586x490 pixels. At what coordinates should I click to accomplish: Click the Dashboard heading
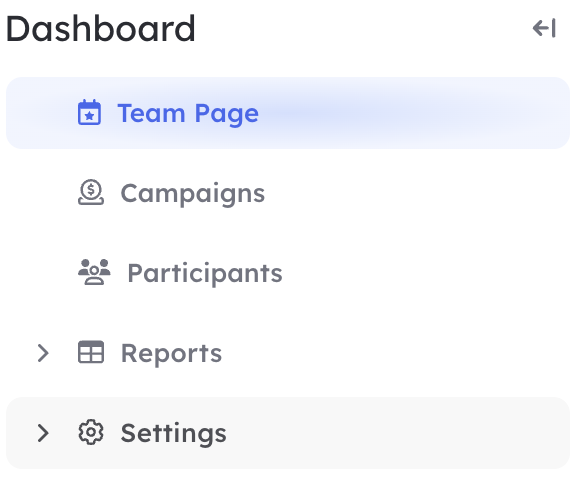click(101, 29)
